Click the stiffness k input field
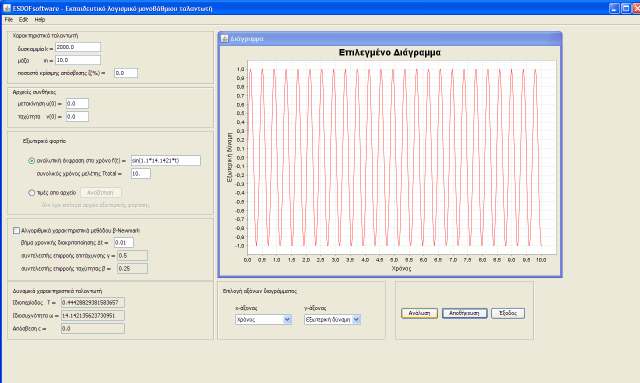The width and height of the screenshot is (640, 383). pos(78,47)
